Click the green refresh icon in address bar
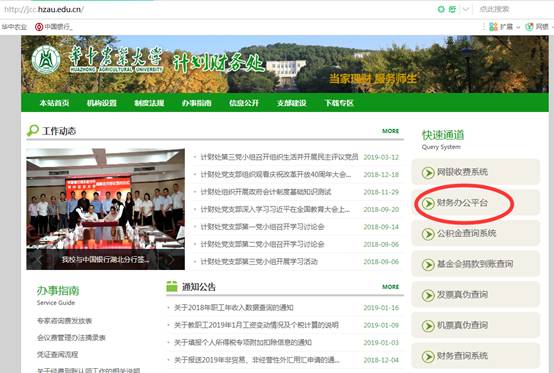Viewport: 554px width, 373px height. click(452, 9)
